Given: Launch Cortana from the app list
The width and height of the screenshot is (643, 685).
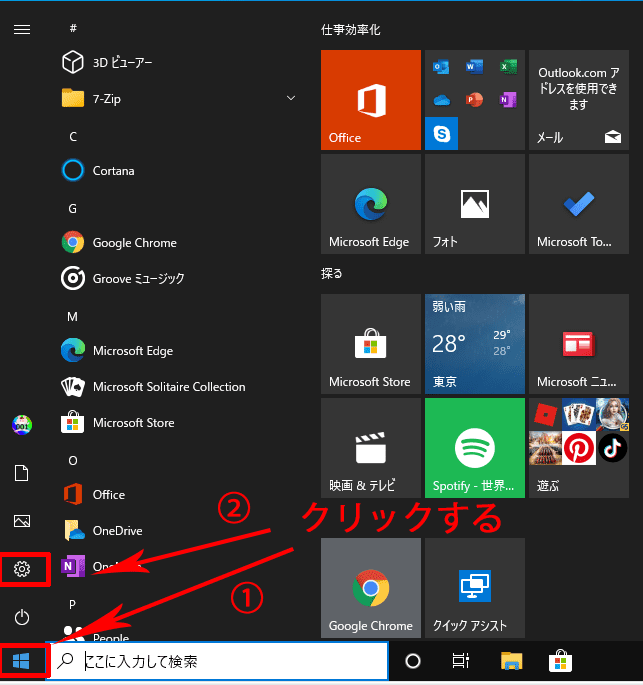Looking at the screenshot, I should coord(112,170).
